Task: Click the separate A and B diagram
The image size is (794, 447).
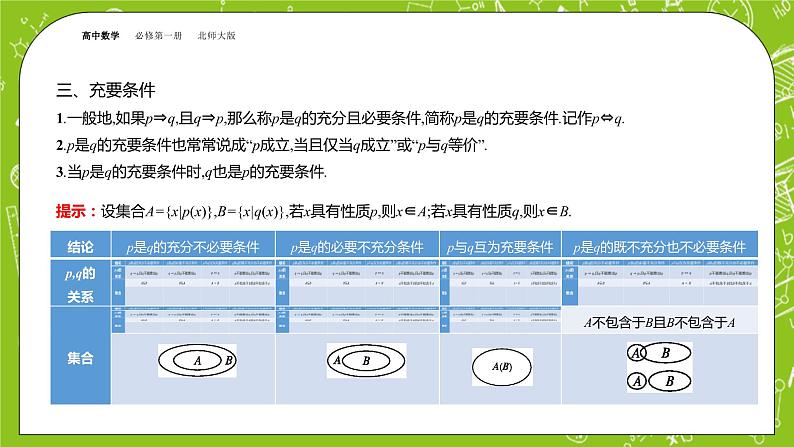Action: pos(659,381)
